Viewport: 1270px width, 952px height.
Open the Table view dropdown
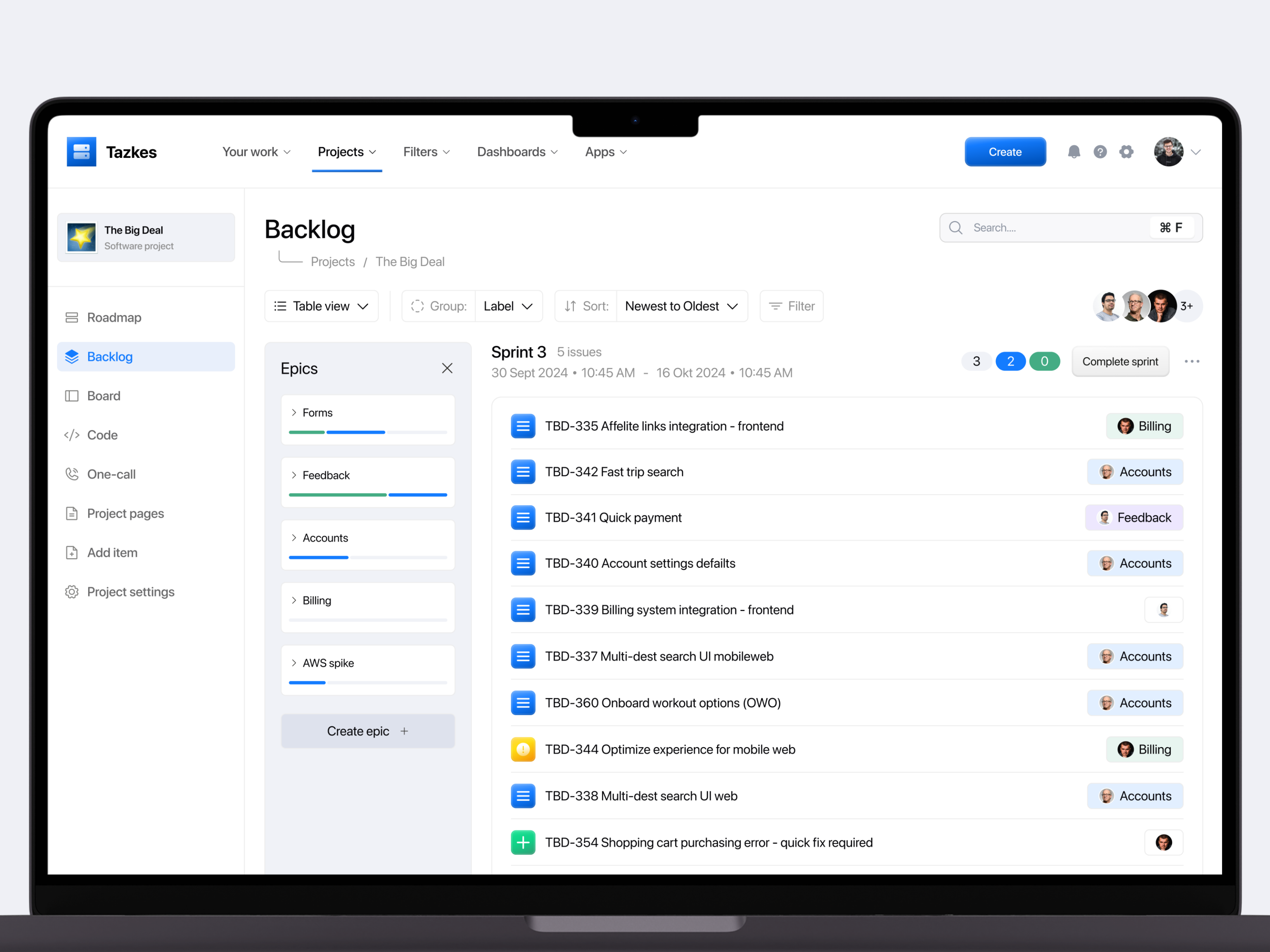coord(321,306)
